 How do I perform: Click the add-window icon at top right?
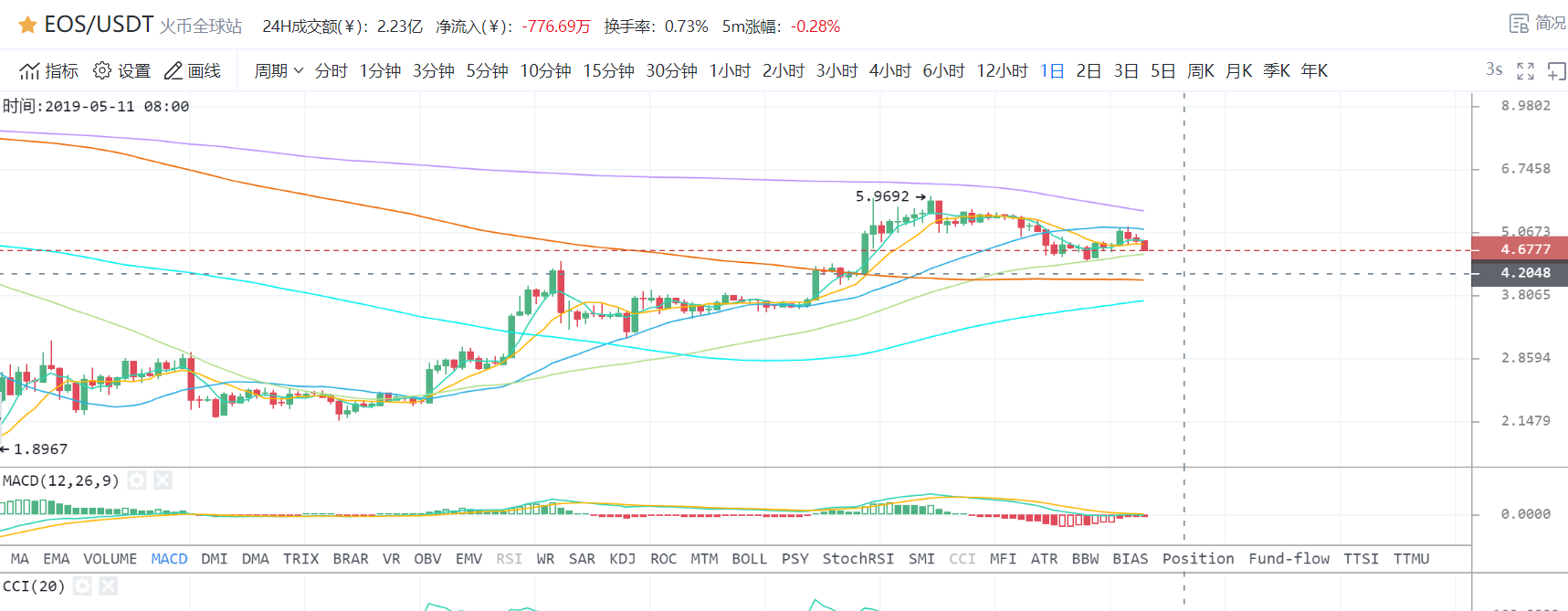point(1556,71)
